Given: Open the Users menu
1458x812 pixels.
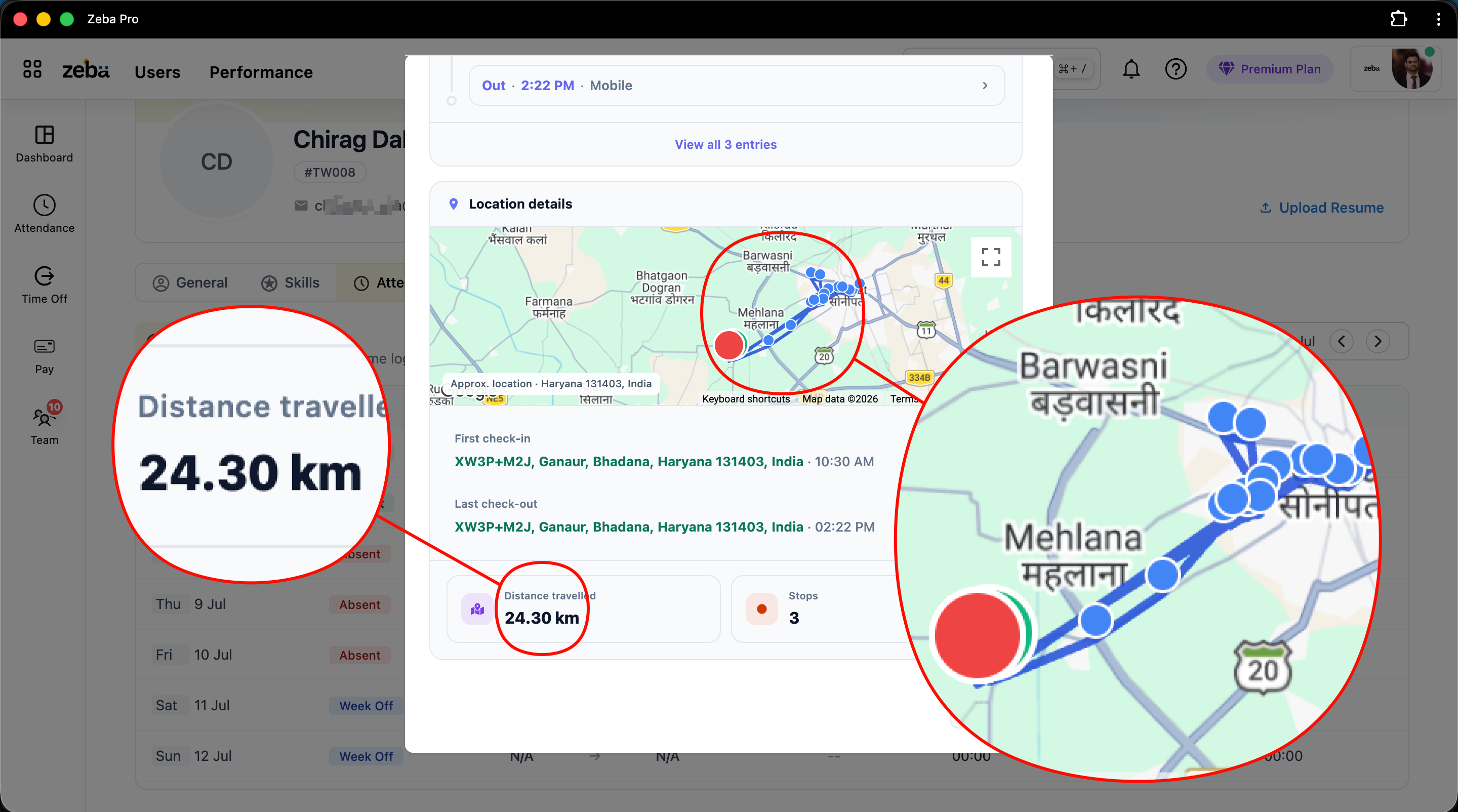Looking at the screenshot, I should (x=157, y=72).
